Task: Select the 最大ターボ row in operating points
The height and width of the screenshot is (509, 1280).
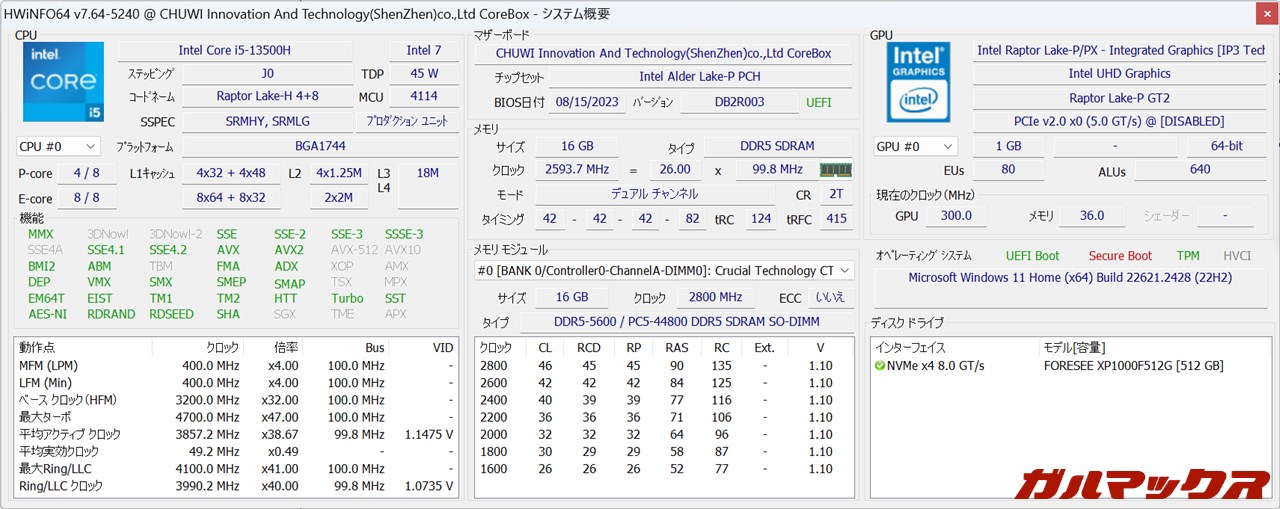Action: click(x=236, y=417)
